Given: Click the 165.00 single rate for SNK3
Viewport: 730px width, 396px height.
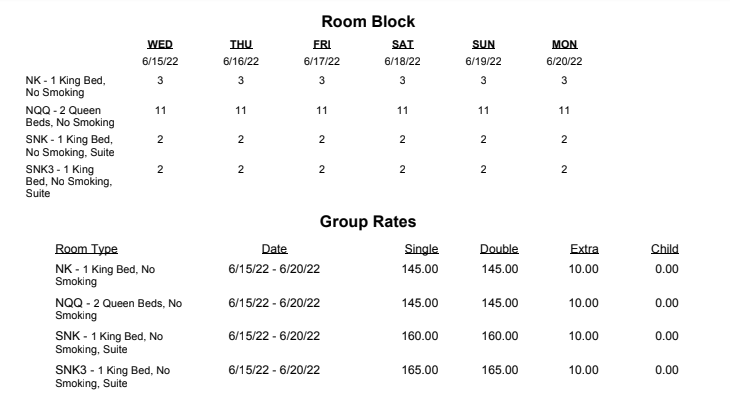Looking at the screenshot, I should pyautogui.click(x=420, y=370).
